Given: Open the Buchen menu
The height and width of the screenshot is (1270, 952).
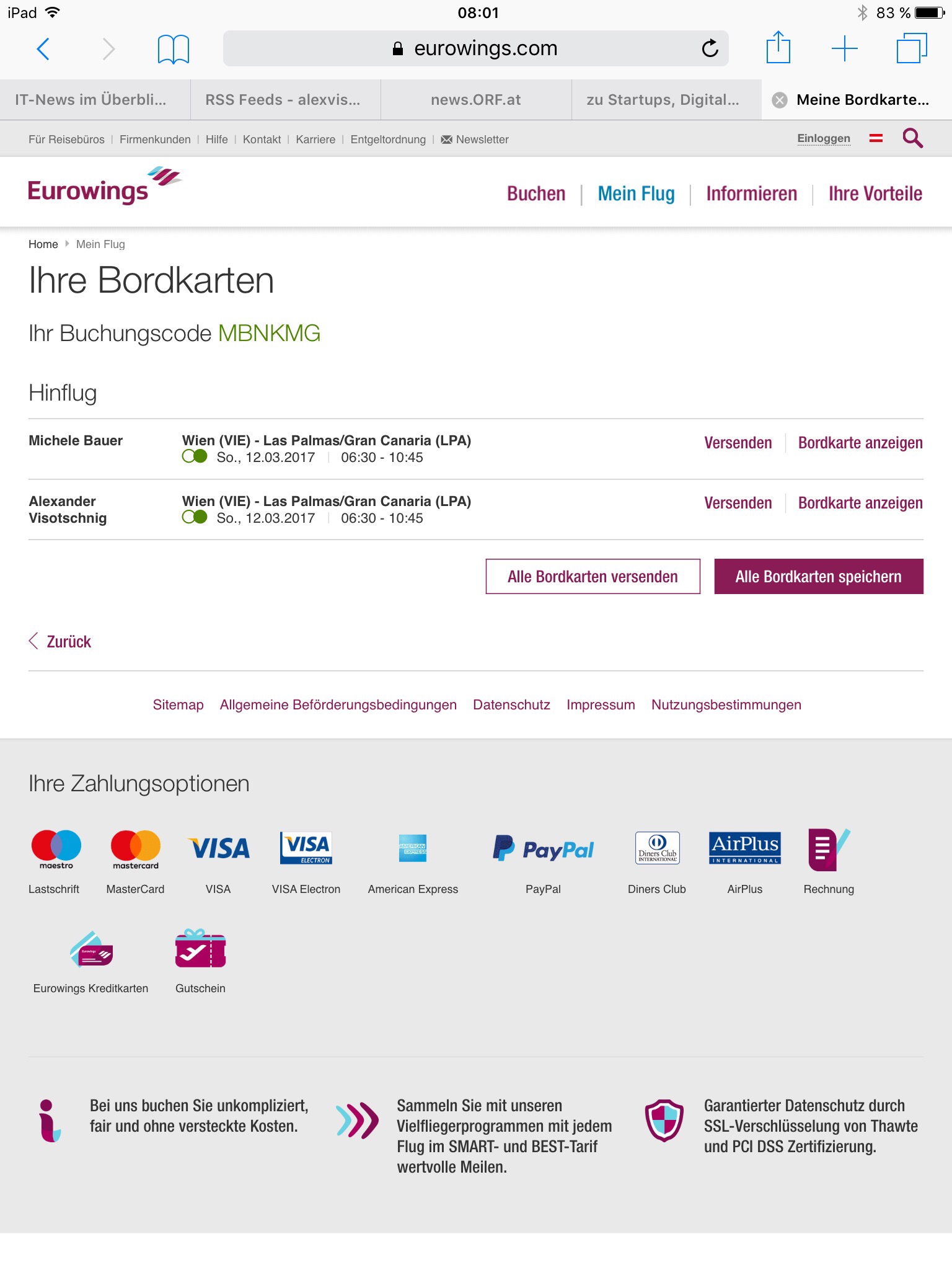Looking at the screenshot, I should [536, 193].
